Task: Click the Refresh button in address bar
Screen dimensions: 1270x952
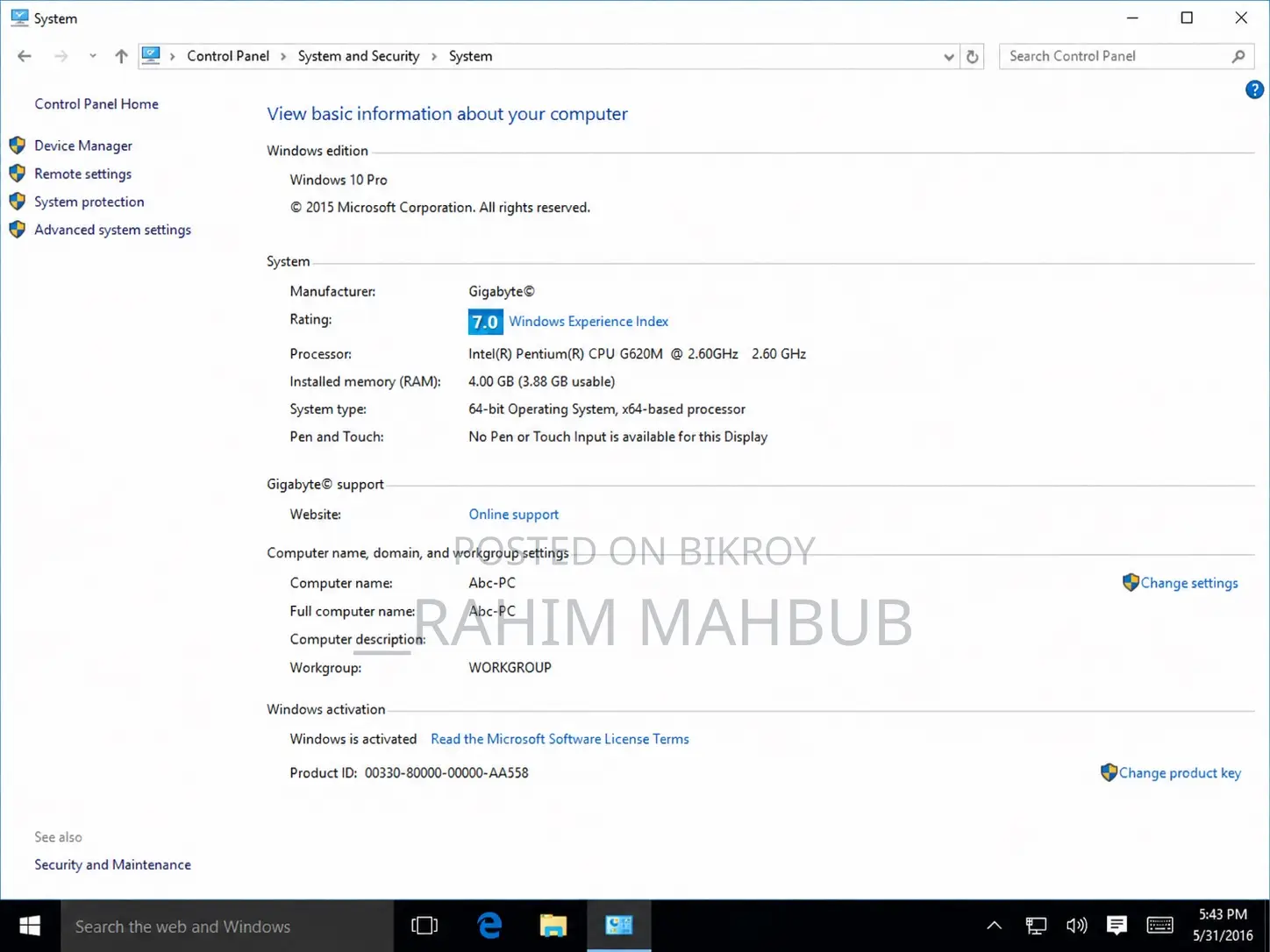Action: [972, 57]
